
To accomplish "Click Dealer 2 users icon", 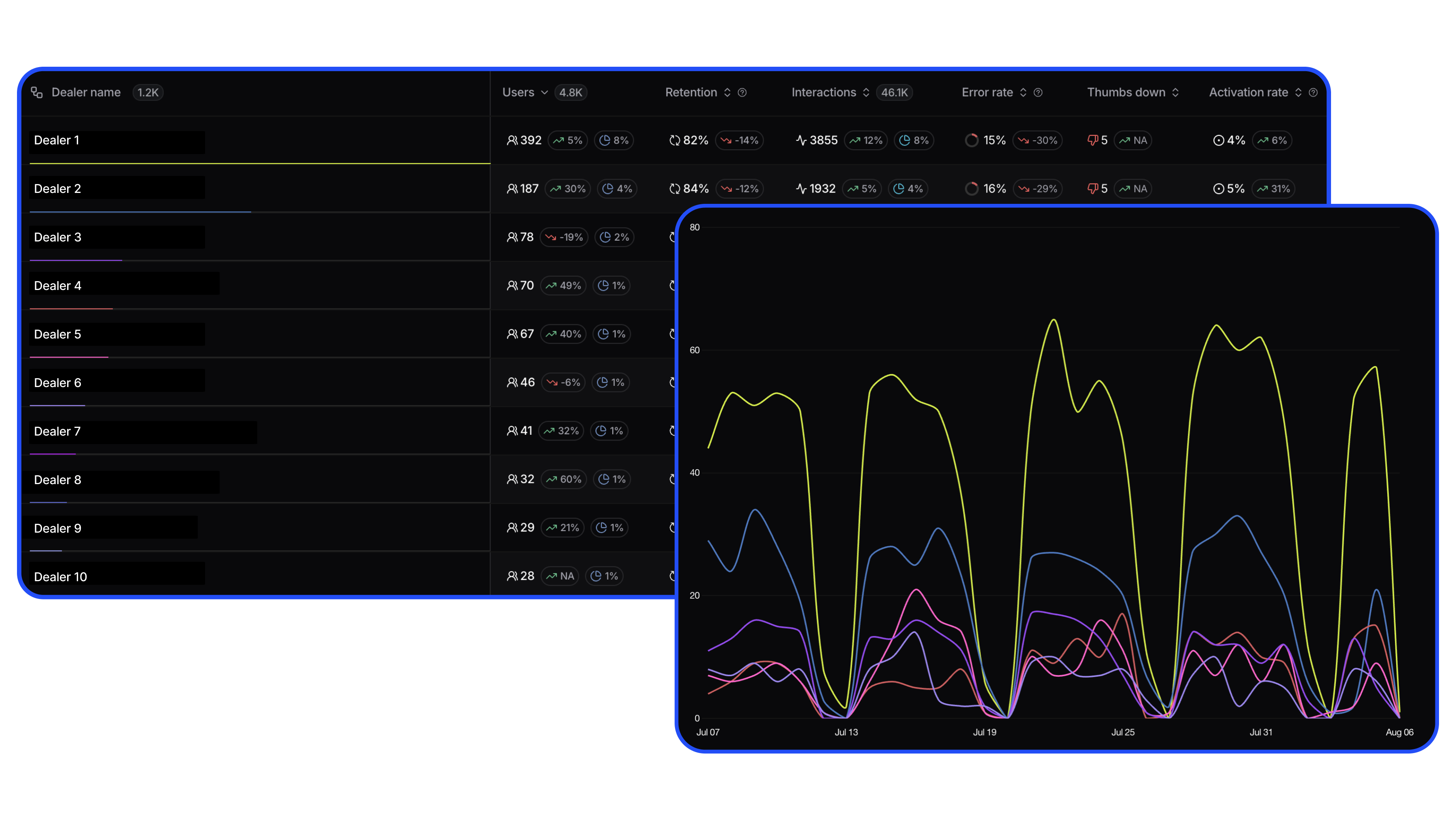I will (x=512, y=189).
